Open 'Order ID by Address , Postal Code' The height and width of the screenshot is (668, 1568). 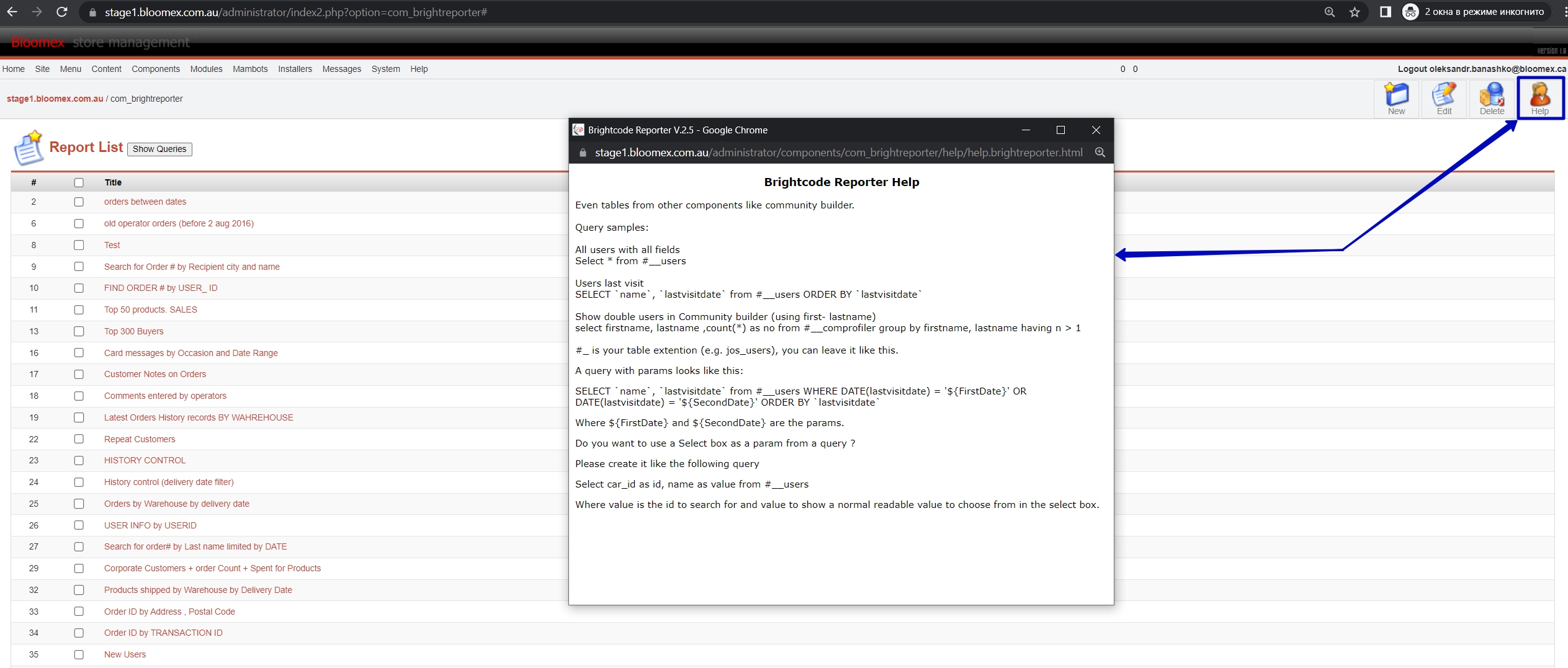click(169, 612)
